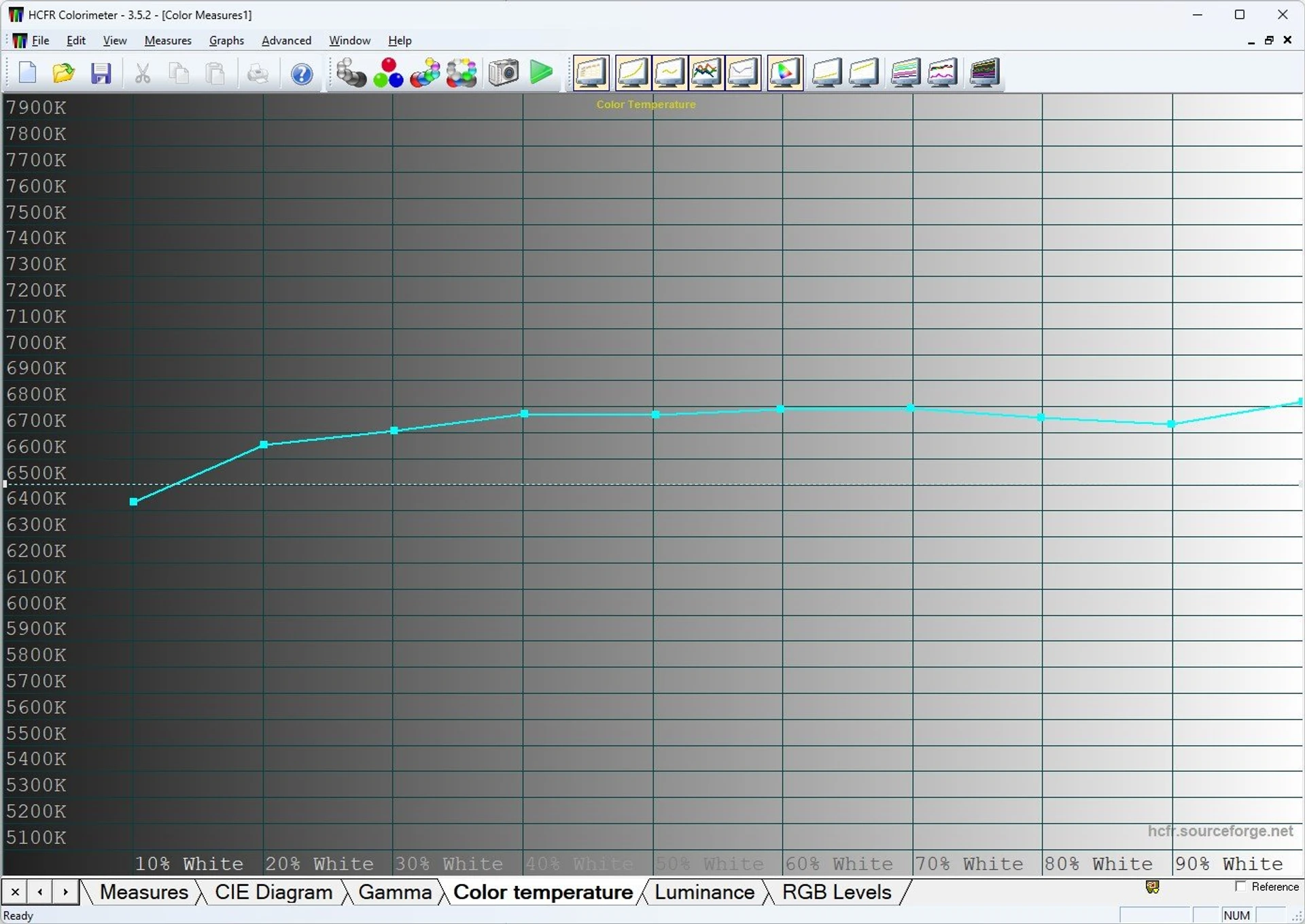This screenshot has width=1305, height=924.
Task: Open a file with the folder icon
Action: 64,73
